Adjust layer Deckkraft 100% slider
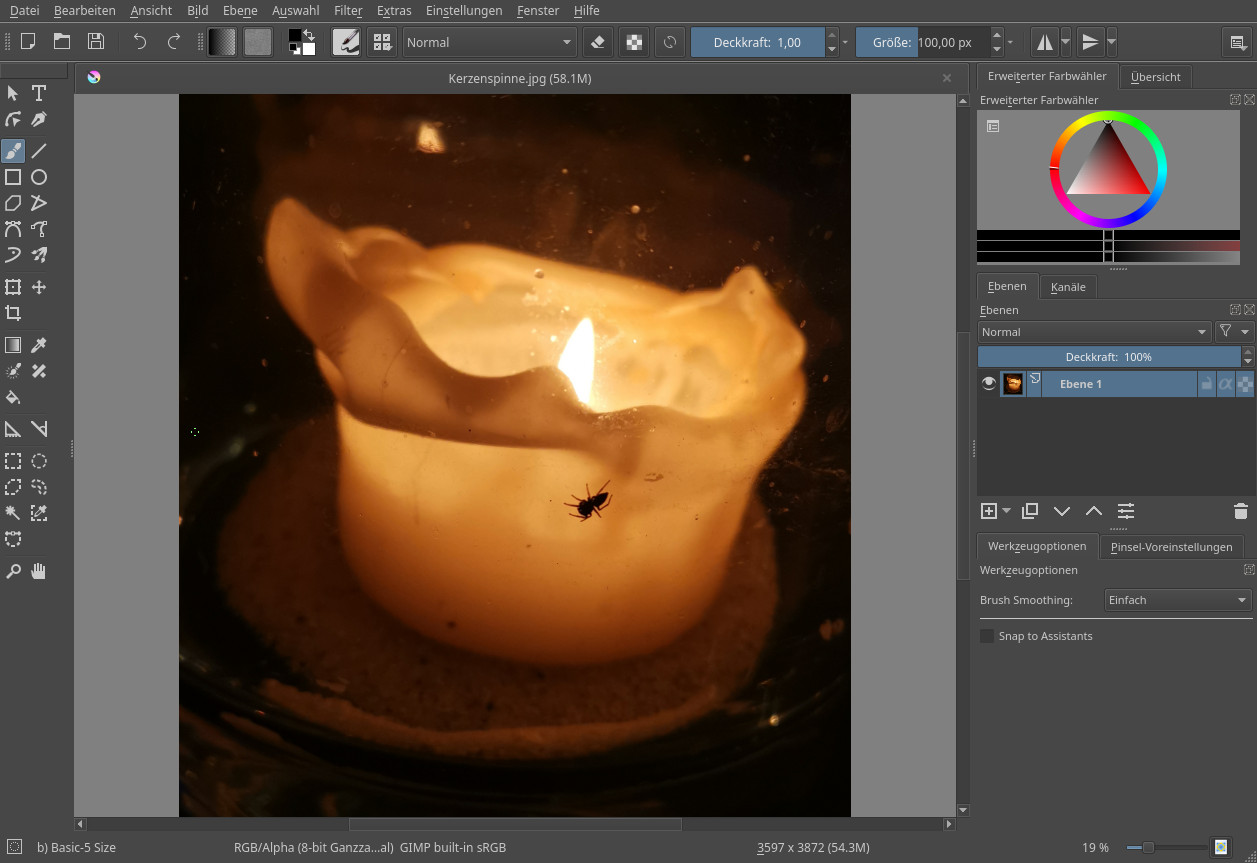The image size is (1257, 863). pyautogui.click(x=1109, y=357)
